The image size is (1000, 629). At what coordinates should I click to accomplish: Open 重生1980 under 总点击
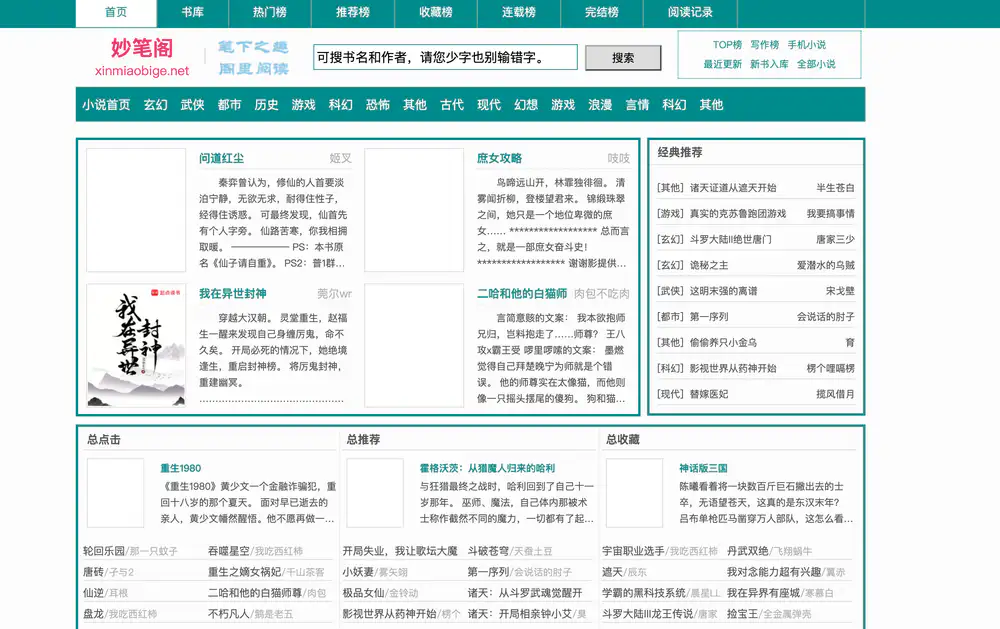(x=180, y=468)
